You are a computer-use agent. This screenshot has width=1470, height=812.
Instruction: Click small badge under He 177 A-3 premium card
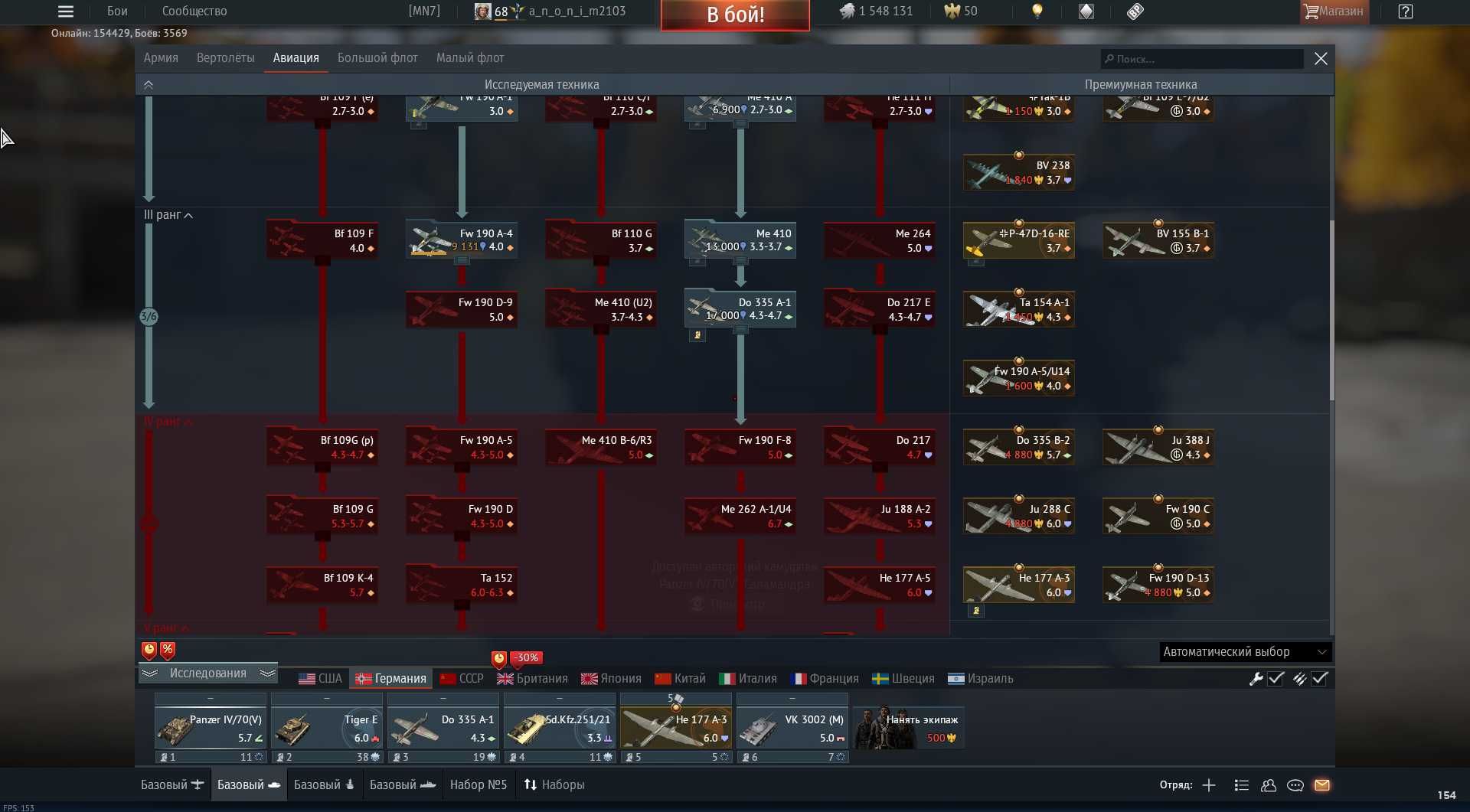(x=975, y=611)
